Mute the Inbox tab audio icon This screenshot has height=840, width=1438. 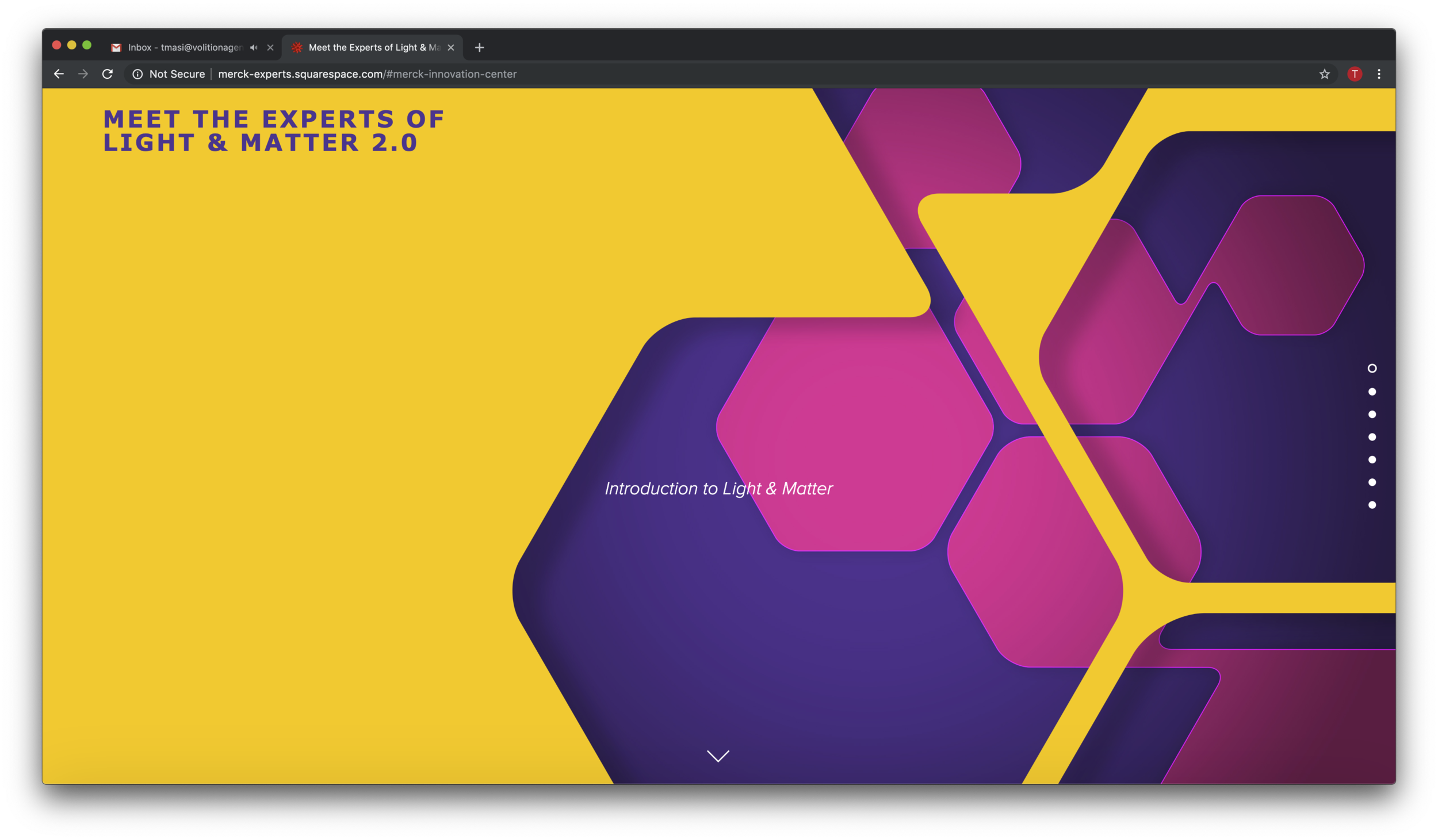coord(254,48)
